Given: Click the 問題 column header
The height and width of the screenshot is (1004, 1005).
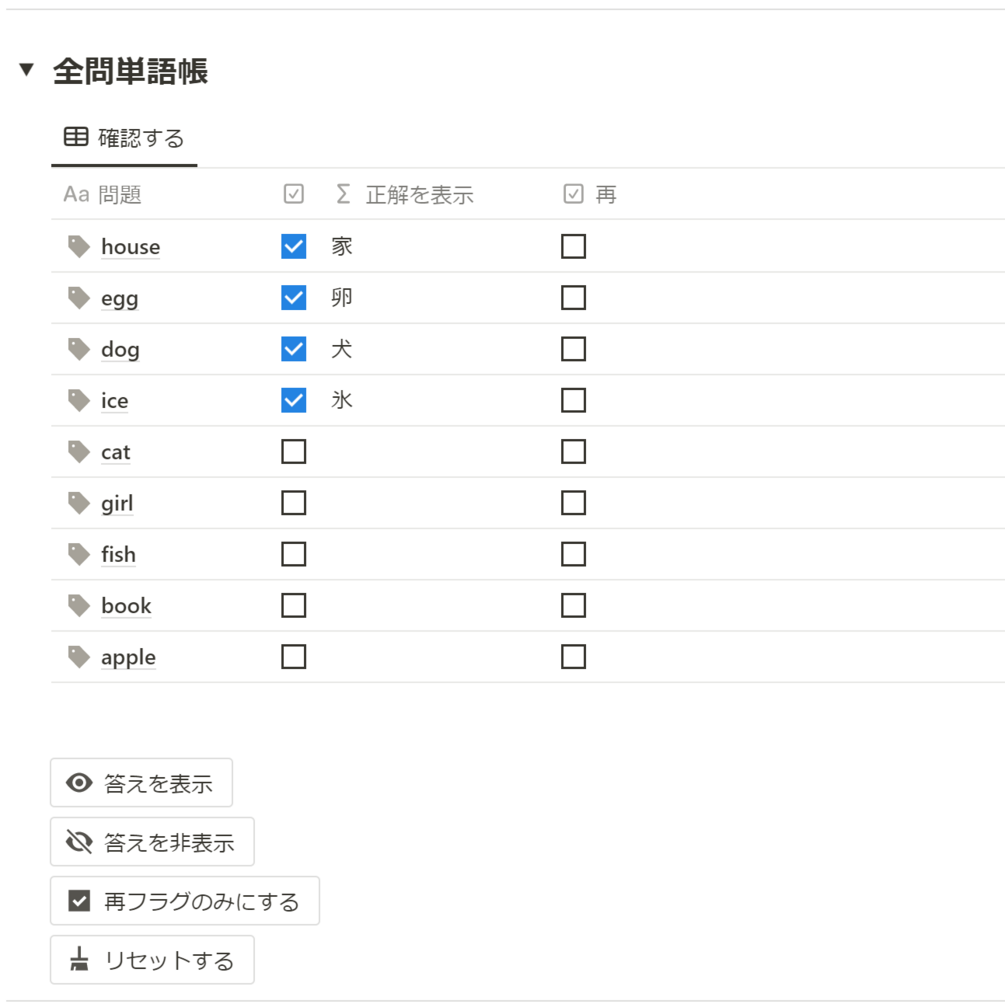Looking at the screenshot, I should (119, 194).
